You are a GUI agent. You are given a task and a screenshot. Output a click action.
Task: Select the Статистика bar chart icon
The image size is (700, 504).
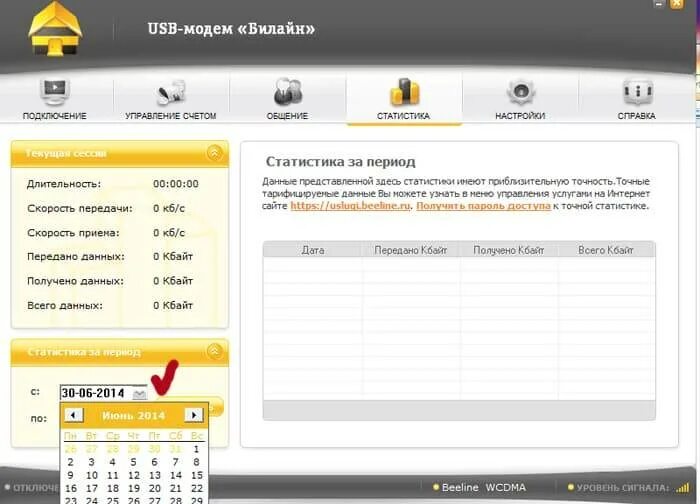coord(404,92)
